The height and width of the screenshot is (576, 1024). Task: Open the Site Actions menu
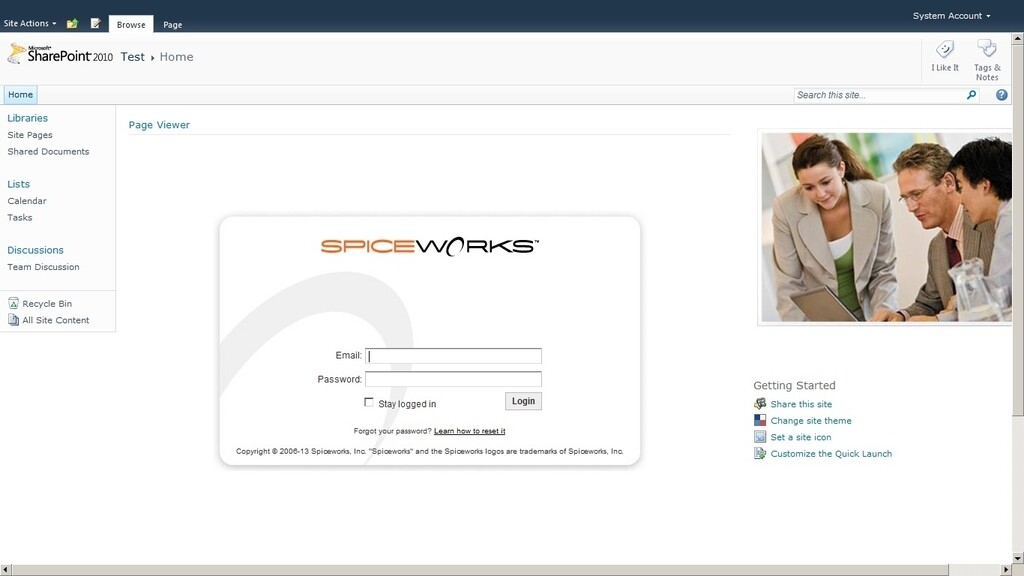click(x=27, y=23)
